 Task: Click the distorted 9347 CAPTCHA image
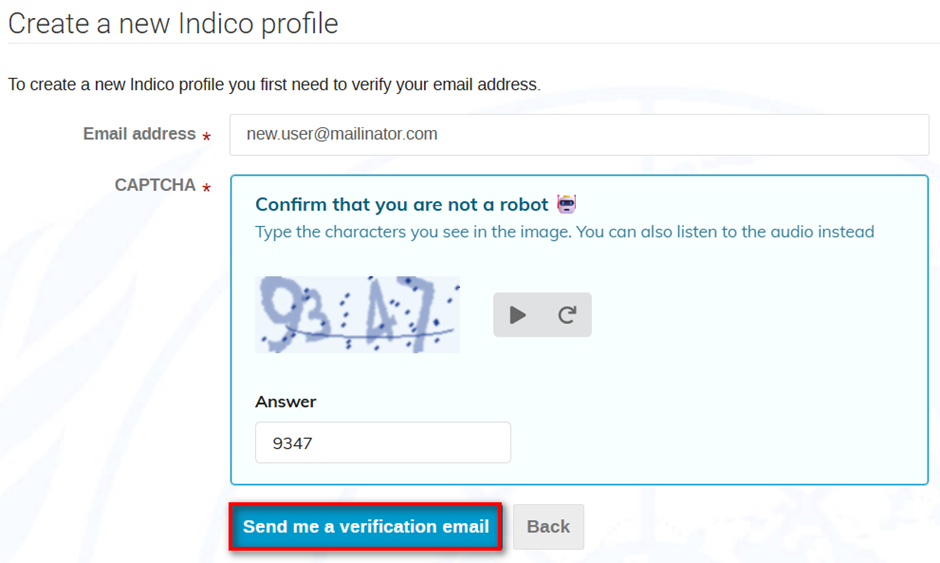pyautogui.click(x=357, y=314)
